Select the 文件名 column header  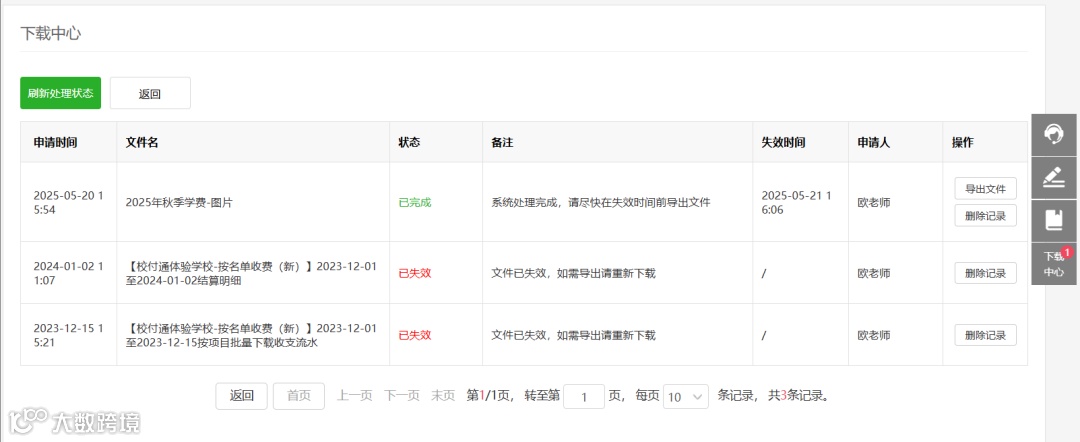pos(142,143)
